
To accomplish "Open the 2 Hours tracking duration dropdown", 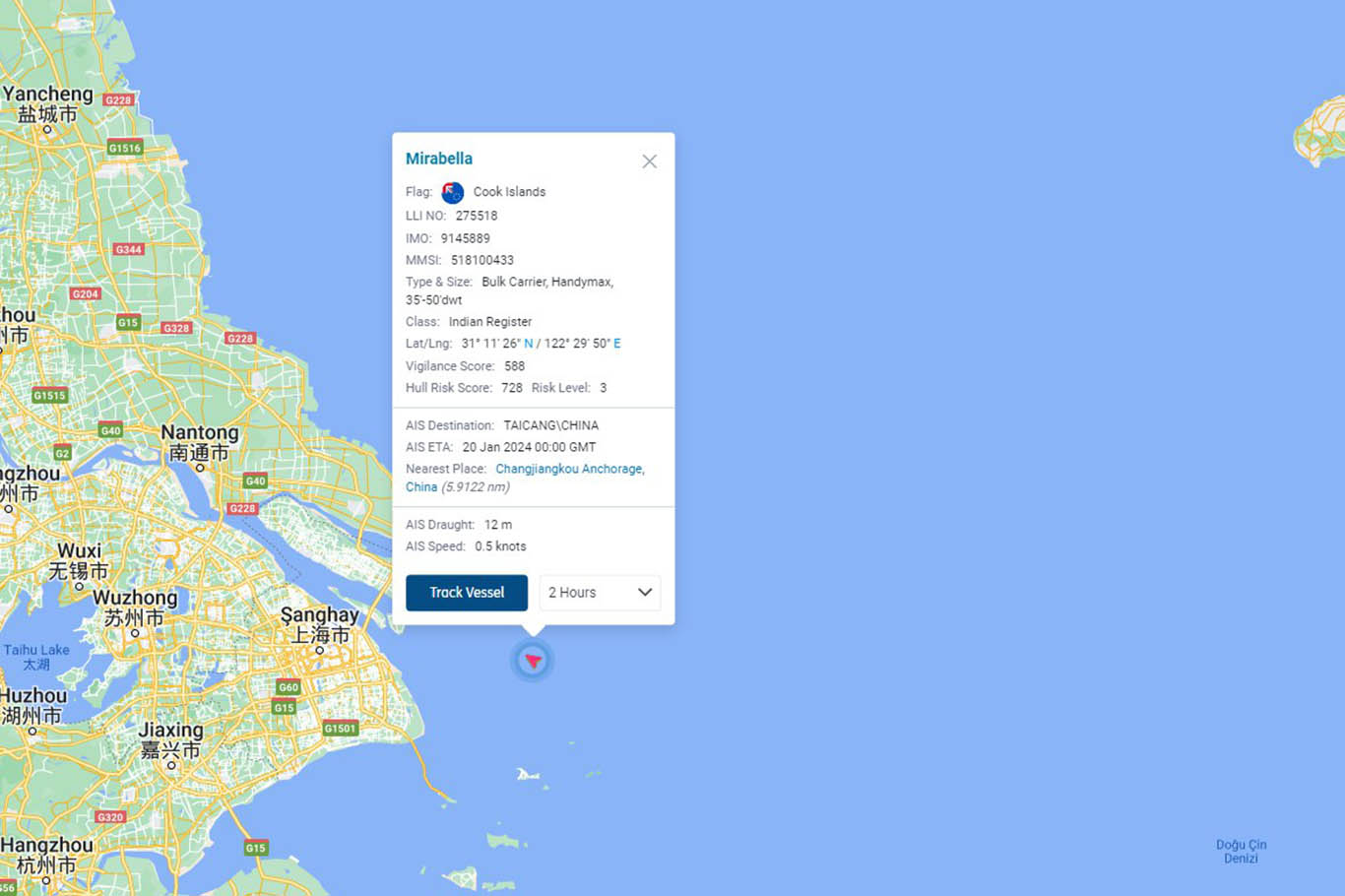I will [x=600, y=593].
